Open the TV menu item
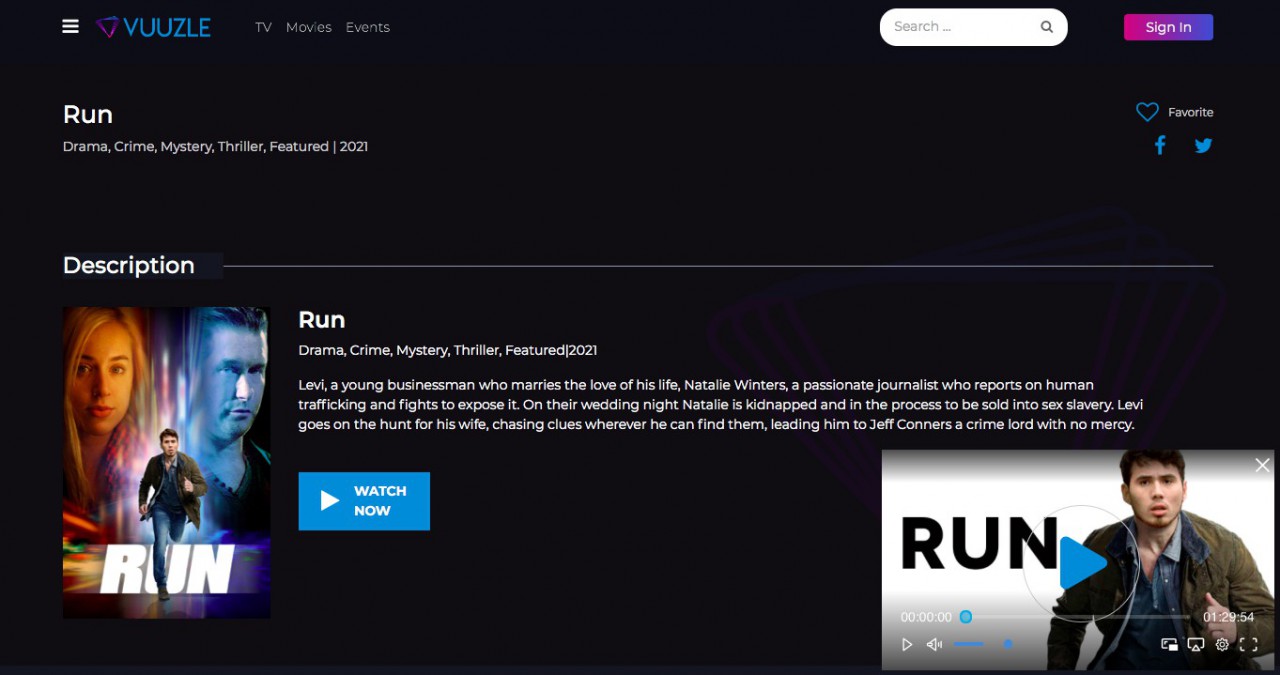This screenshot has height=675, width=1280. coord(263,27)
